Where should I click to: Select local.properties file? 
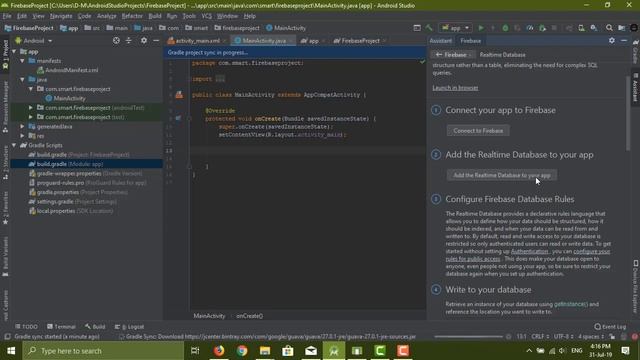pos(71,211)
